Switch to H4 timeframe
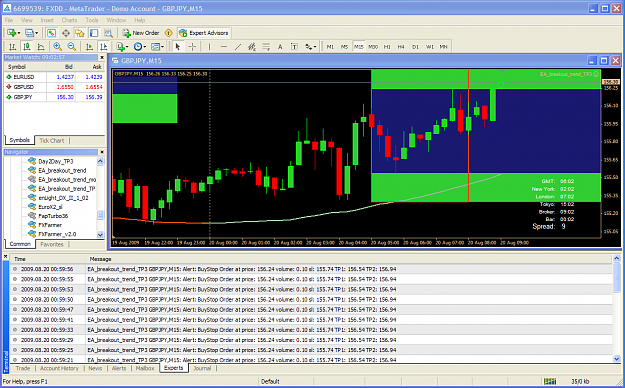Viewport: 625px width, 388px height. [401, 47]
